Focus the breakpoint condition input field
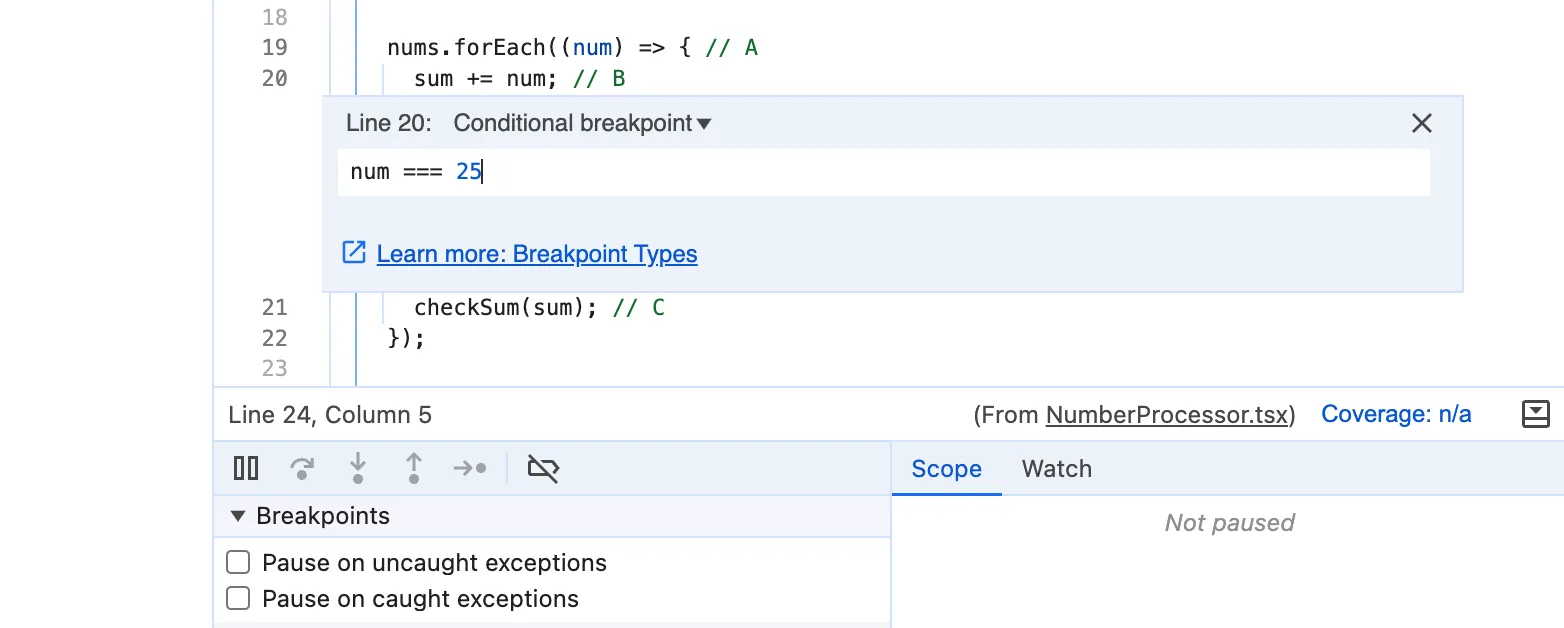The width and height of the screenshot is (1564, 628). (884, 172)
